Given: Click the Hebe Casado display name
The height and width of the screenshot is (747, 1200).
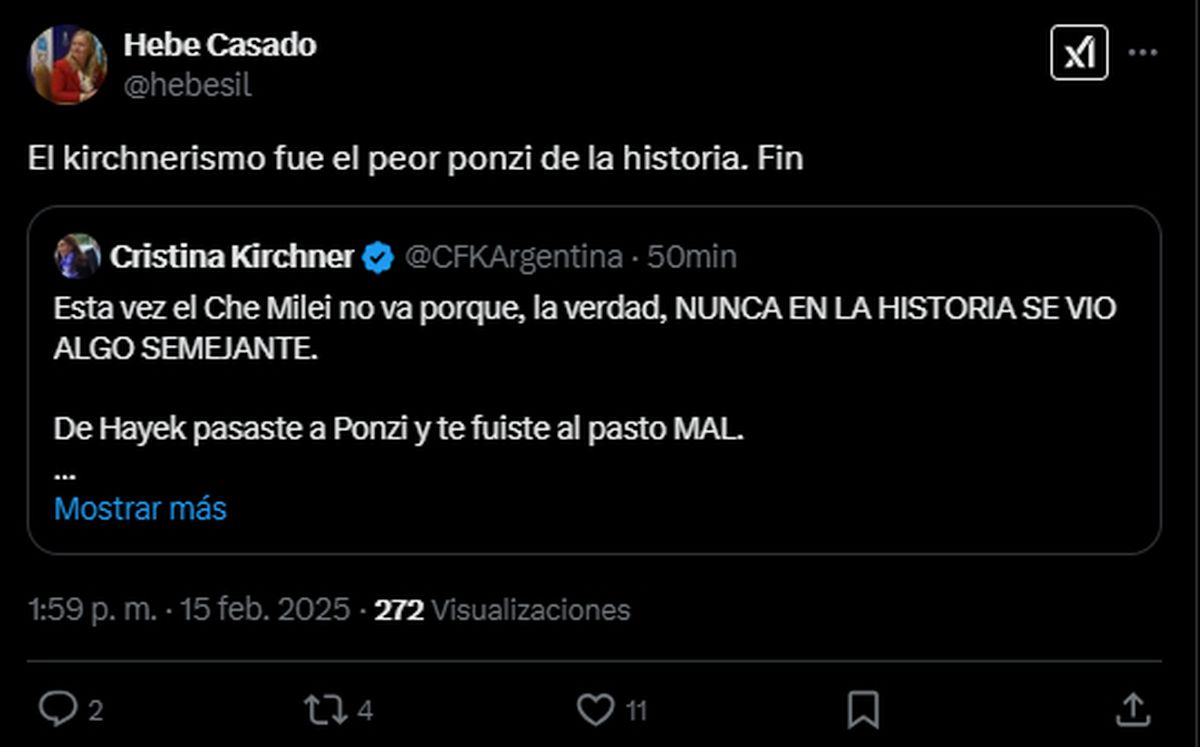Looking at the screenshot, I should click(219, 45).
